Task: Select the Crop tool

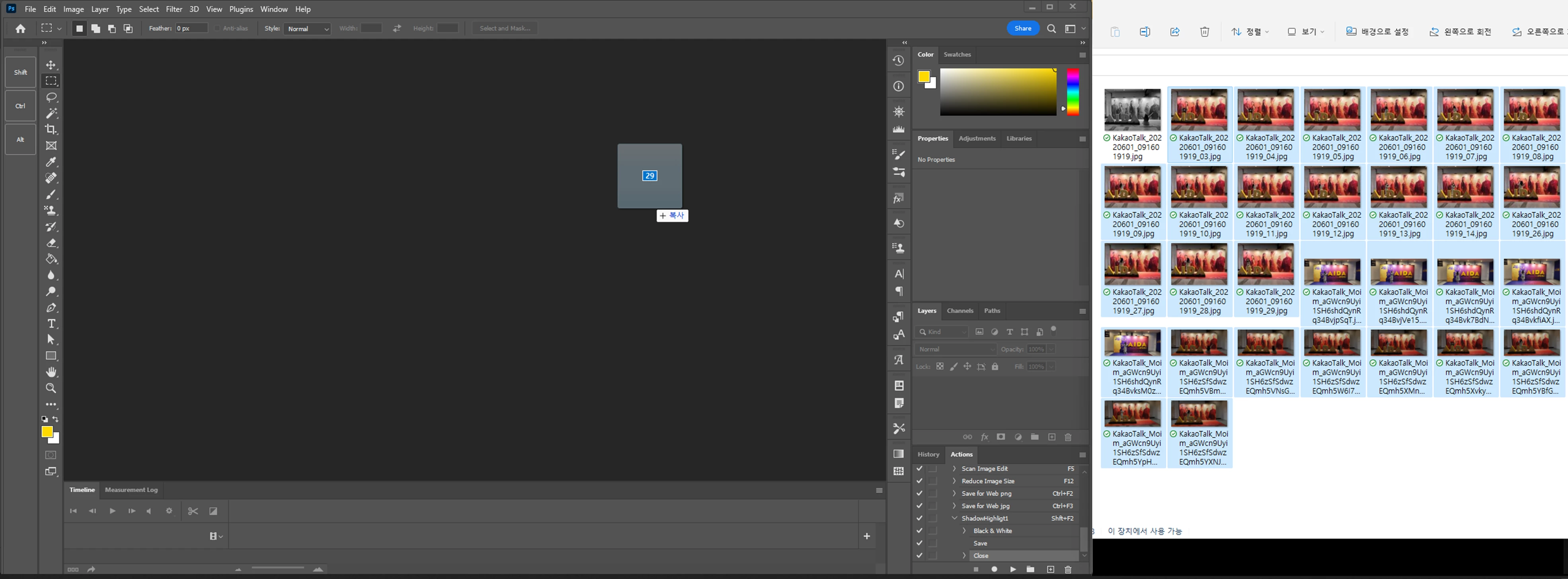Action: pyautogui.click(x=51, y=129)
